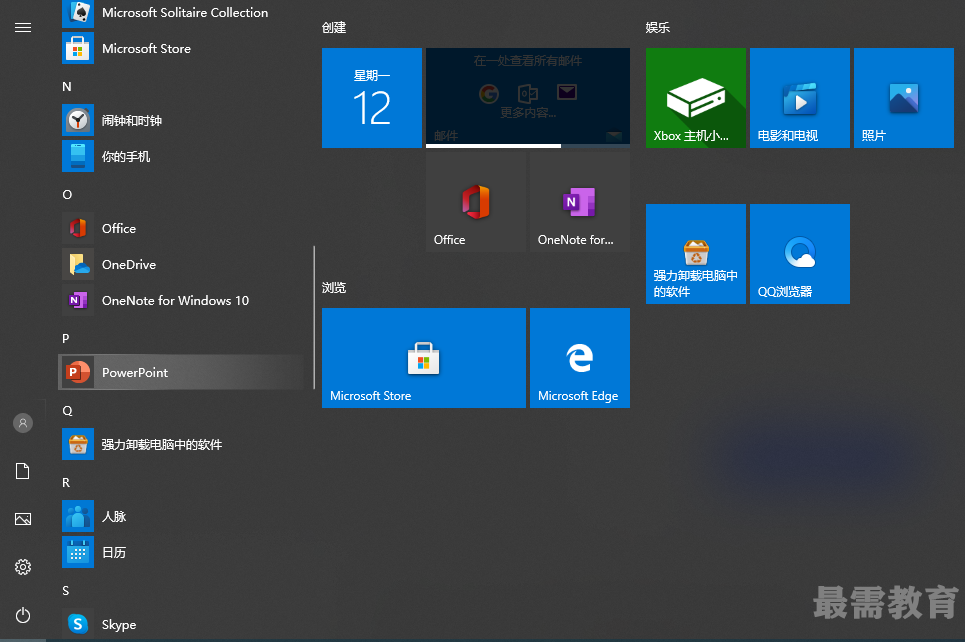Screen dimensions: 965x642
Task: Open the Settings gear in sidebar
Action: point(23,567)
